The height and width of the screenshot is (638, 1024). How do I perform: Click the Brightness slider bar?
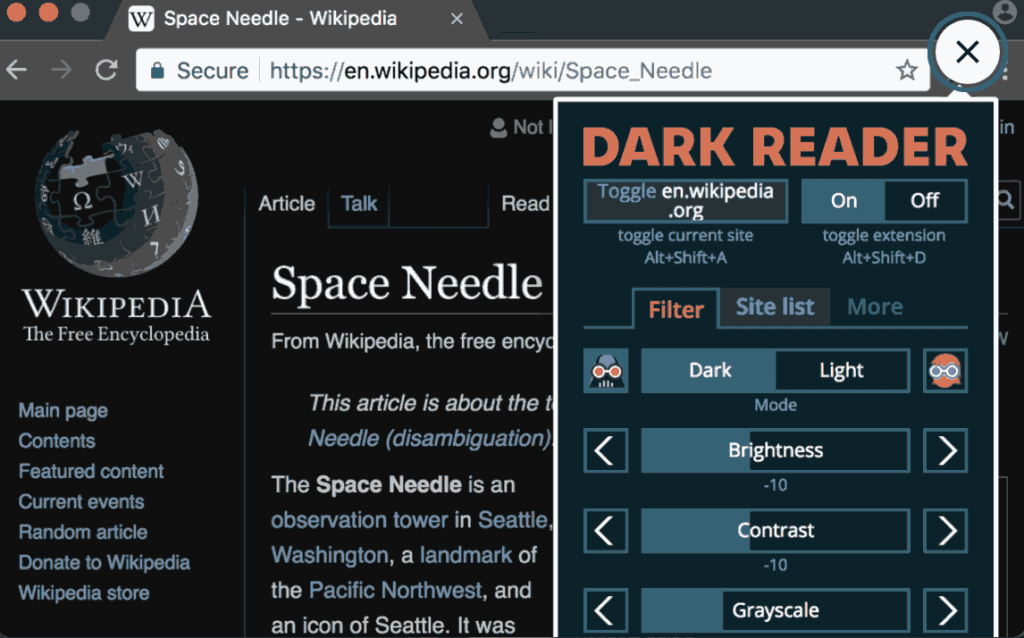tap(775, 451)
